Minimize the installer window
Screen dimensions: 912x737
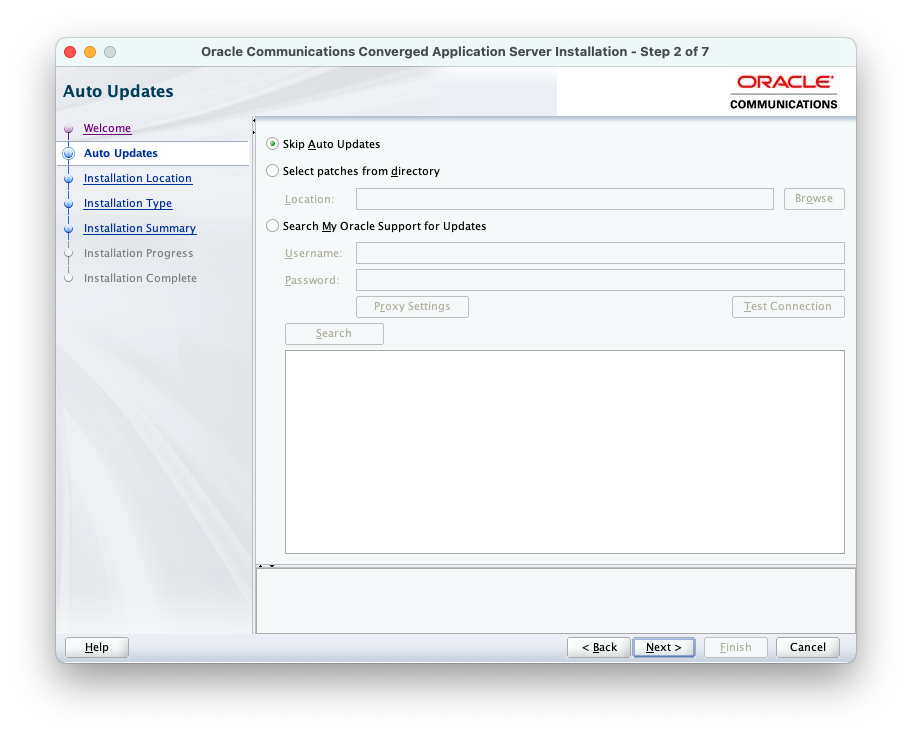pyautogui.click(x=90, y=52)
